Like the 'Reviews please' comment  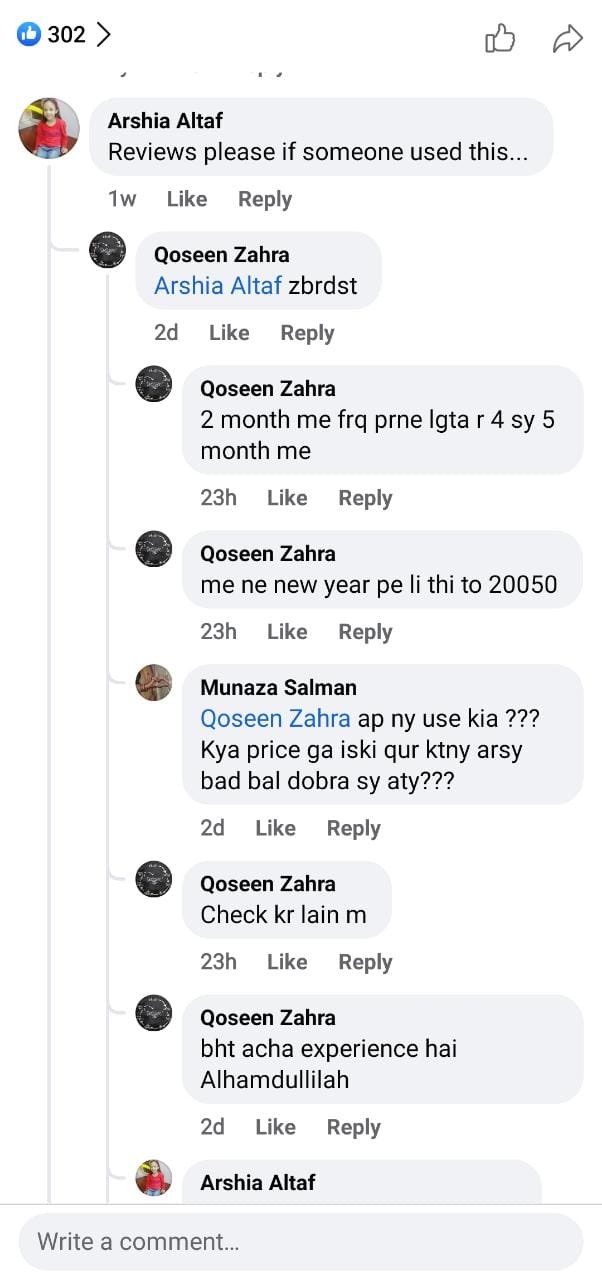click(x=186, y=199)
